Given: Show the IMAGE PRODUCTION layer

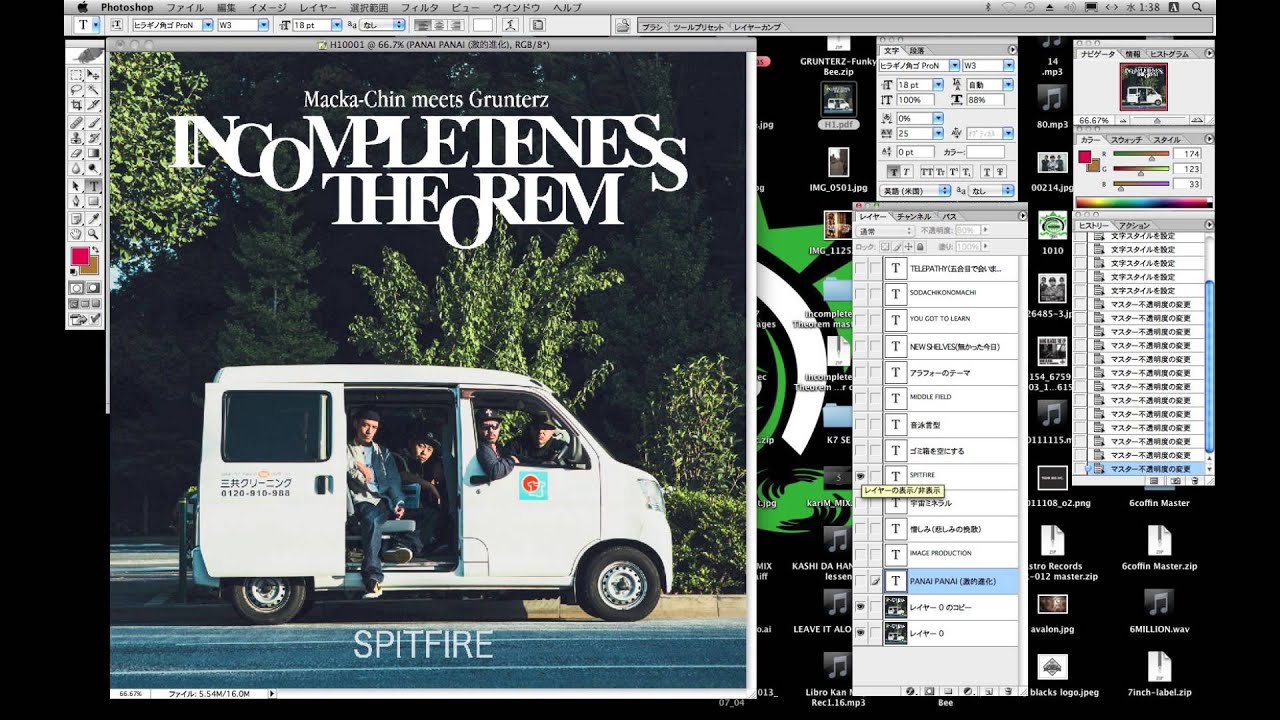Looking at the screenshot, I should pos(860,554).
